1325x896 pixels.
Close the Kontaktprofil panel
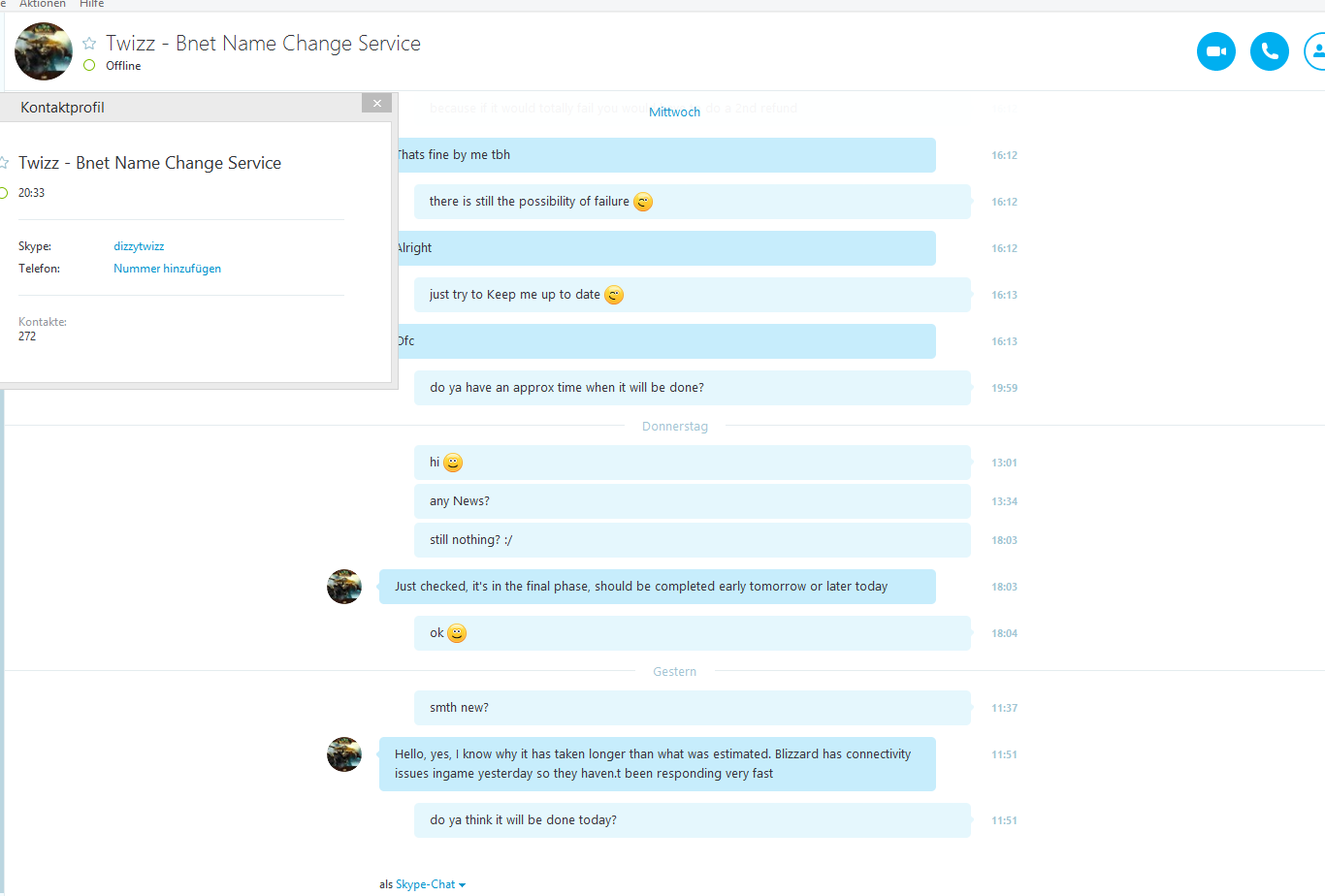click(x=376, y=103)
